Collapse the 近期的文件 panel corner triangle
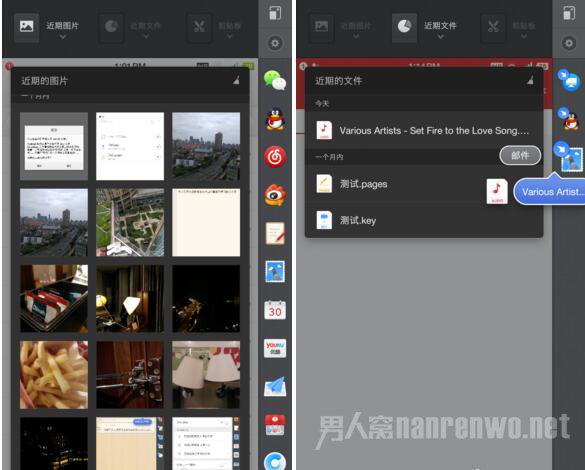585x470 pixels. [x=530, y=80]
